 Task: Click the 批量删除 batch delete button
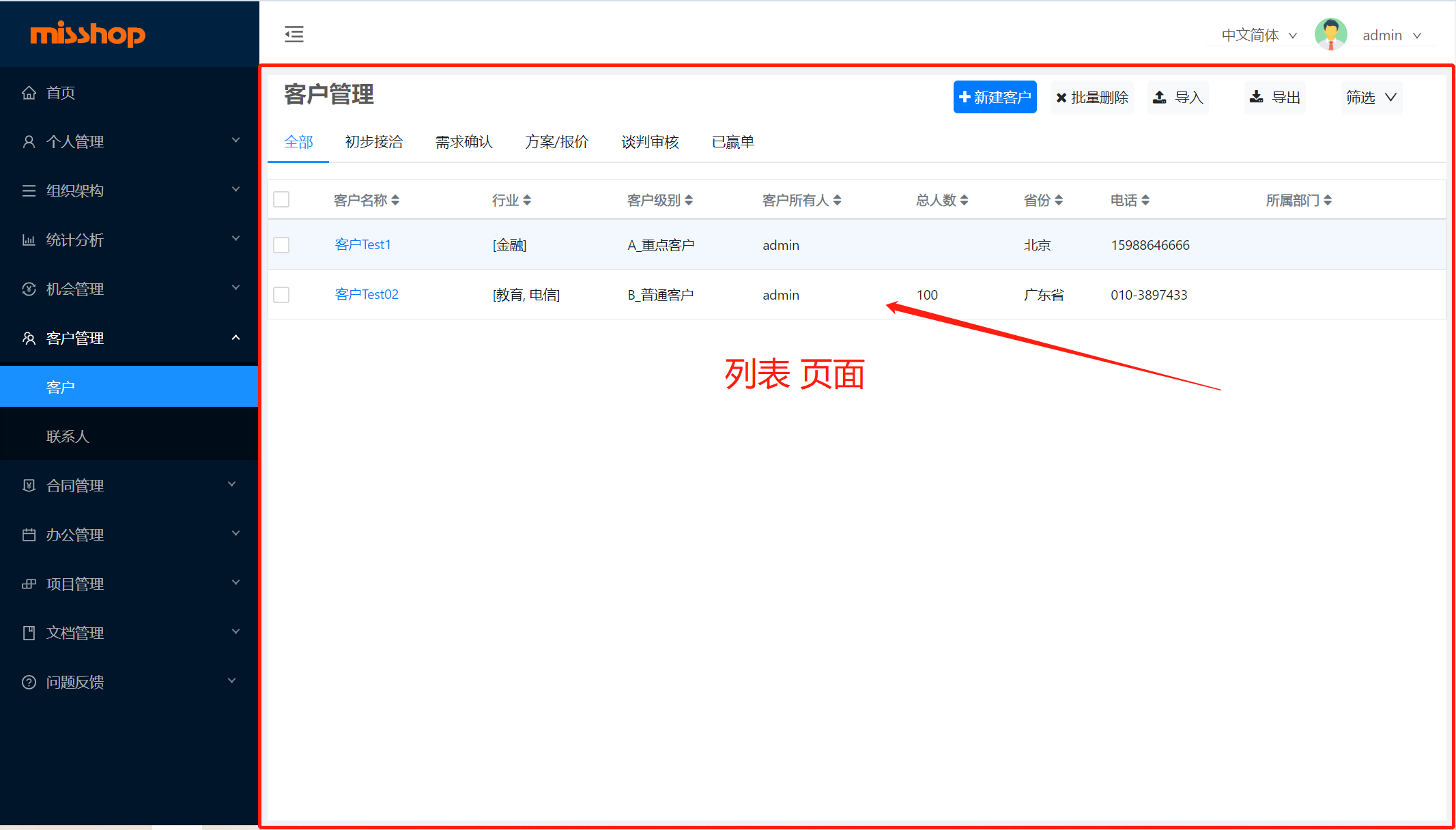tap(1091, 98)
